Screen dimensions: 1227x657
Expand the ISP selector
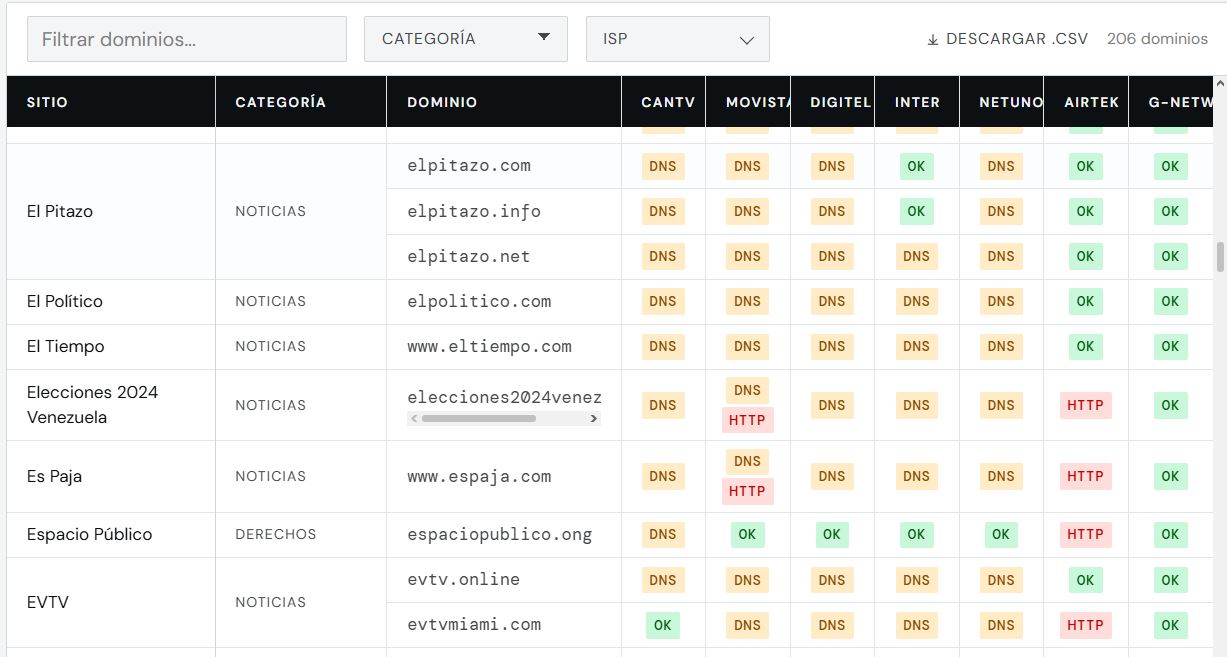(x=677, y=39)
